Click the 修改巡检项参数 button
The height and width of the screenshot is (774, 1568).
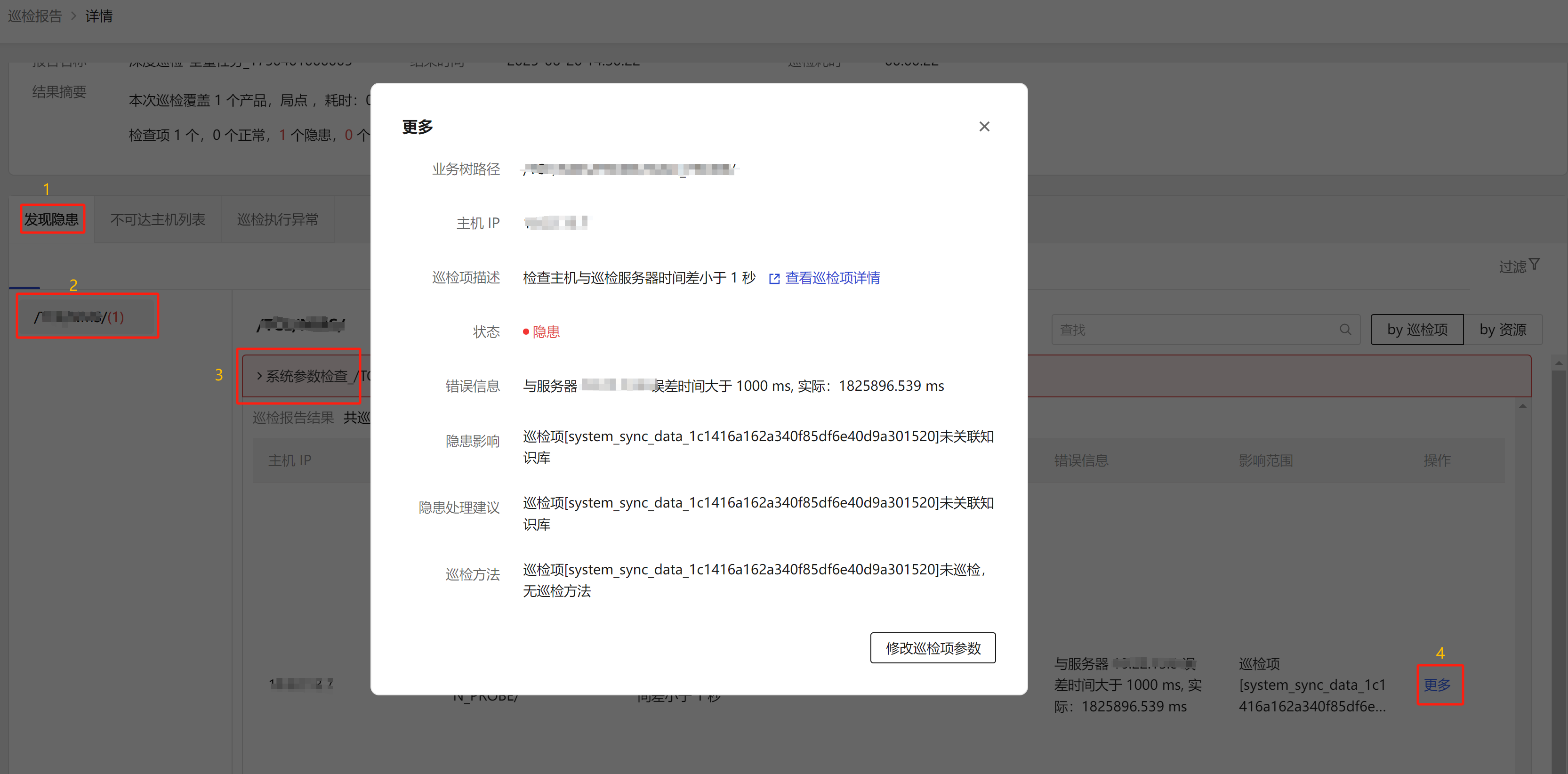tap(932, 648)
